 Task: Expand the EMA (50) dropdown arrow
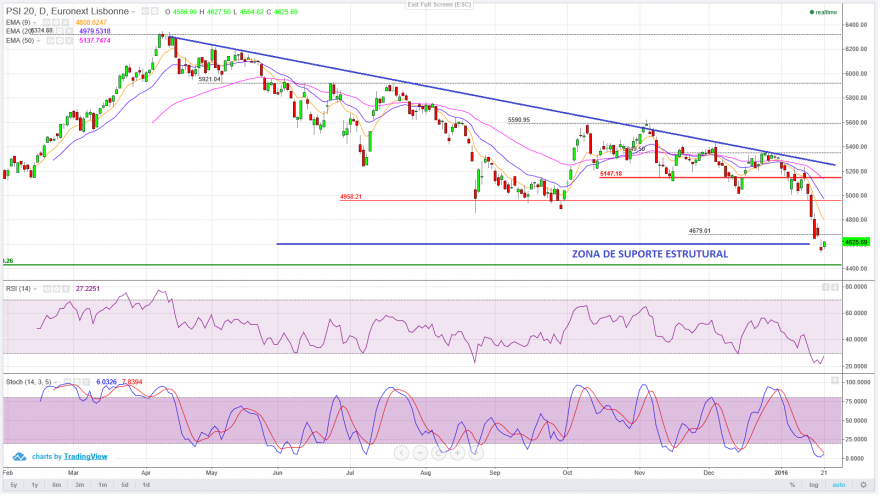(x=38, y=41)
